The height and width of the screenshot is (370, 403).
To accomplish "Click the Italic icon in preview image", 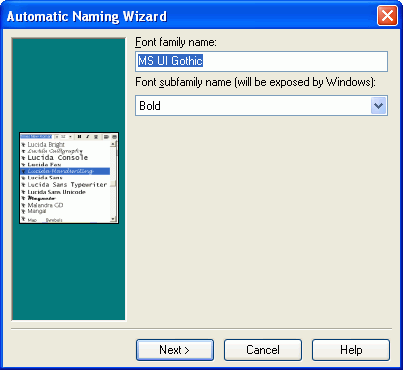I will pyautogui.click(x=88, y=137).
